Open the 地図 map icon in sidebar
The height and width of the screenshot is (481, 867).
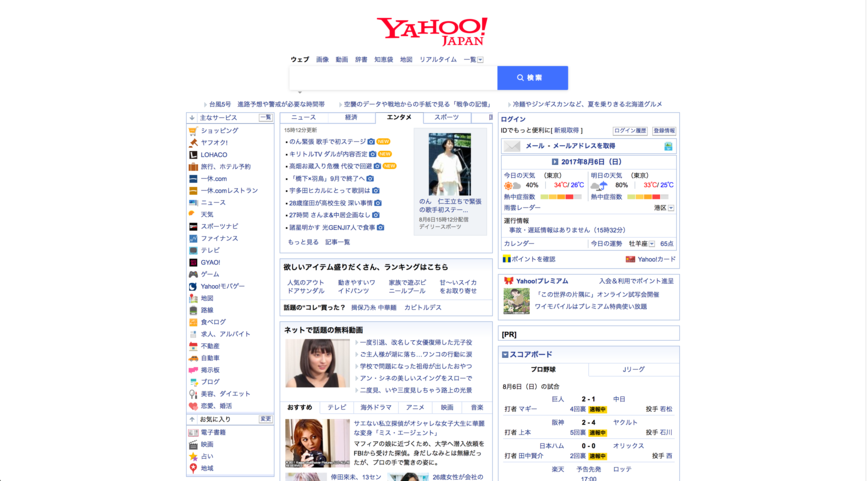pos(193,298)
